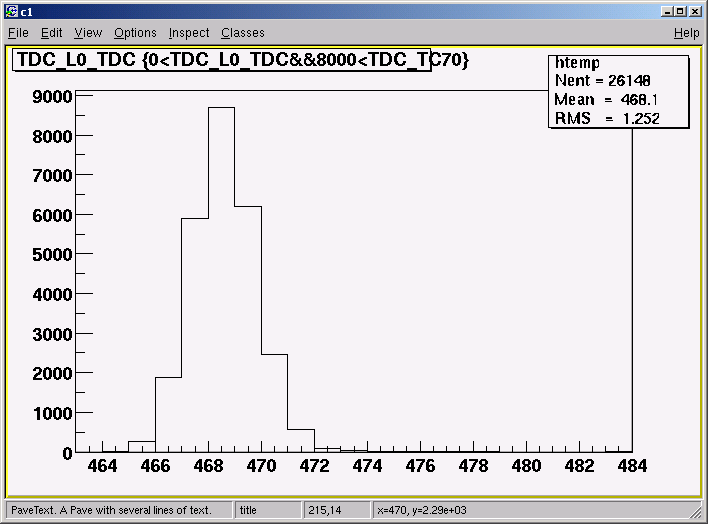Click the window resize grip at bottom-right corner

click(x=696, y=512)
